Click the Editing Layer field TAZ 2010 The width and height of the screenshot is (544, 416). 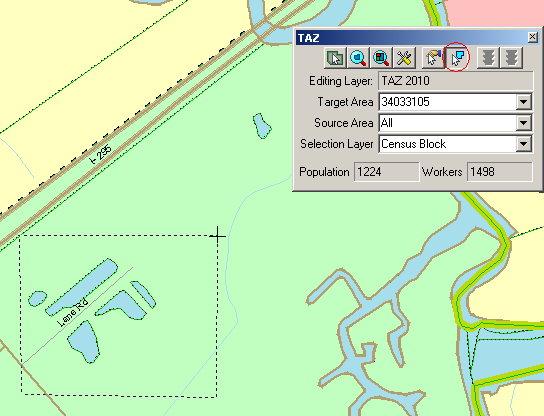click(x=456, y=81)
